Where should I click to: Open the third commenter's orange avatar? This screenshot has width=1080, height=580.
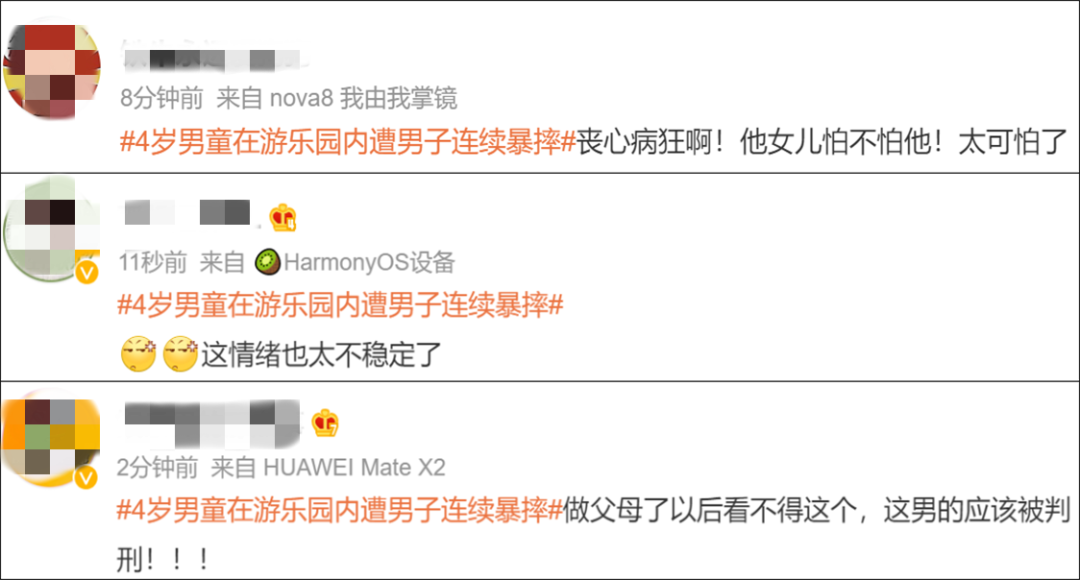click(x=51, y=438)
